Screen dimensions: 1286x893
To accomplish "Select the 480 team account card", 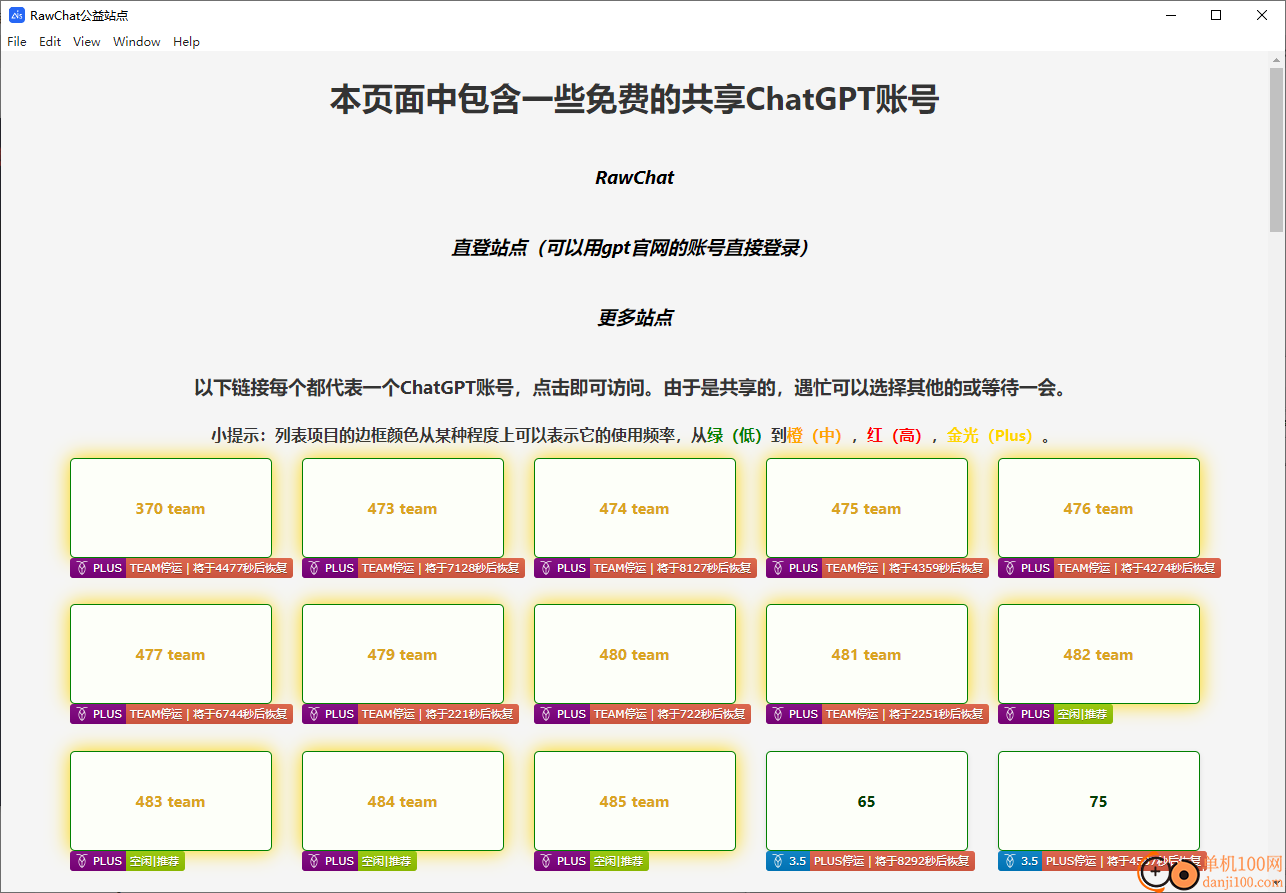I will [635, 654].
